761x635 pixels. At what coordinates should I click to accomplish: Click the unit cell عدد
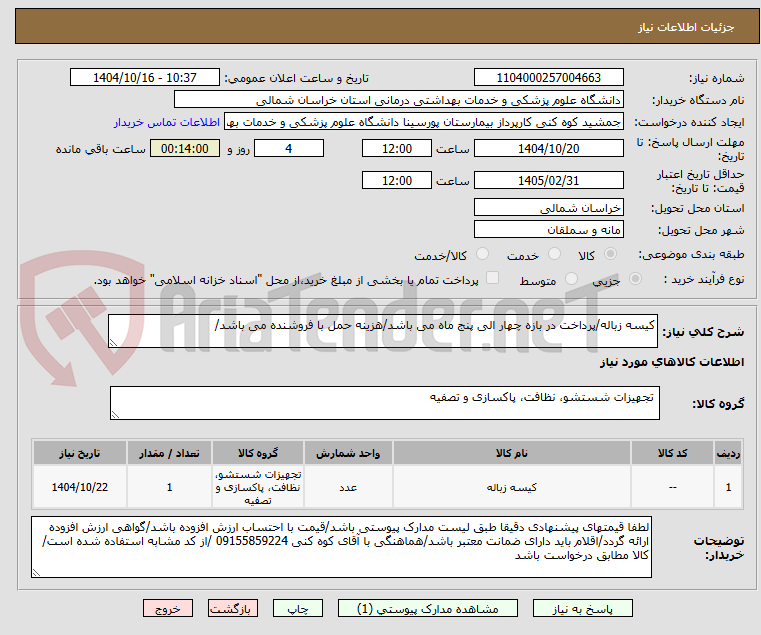(348, 487)
